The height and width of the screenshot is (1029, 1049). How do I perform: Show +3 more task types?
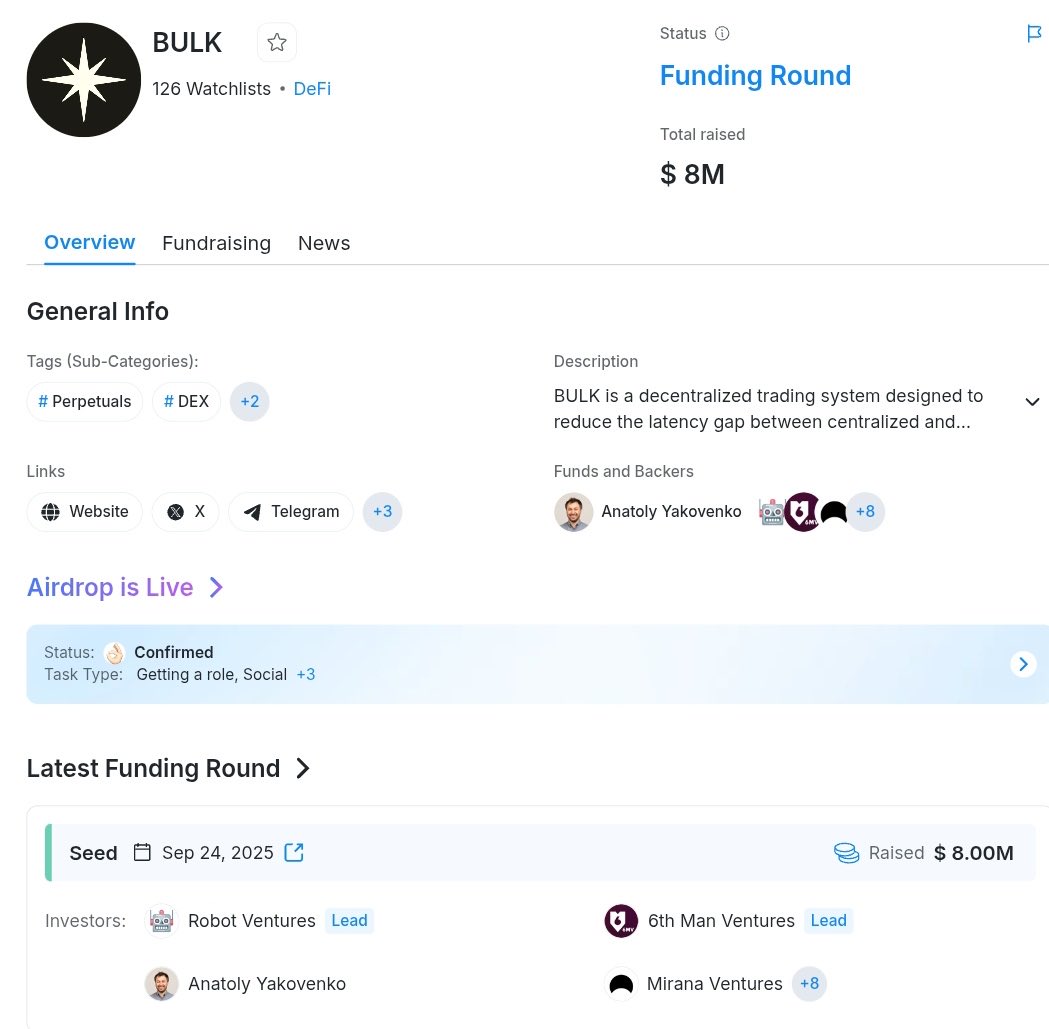click(x=306, y=674)
